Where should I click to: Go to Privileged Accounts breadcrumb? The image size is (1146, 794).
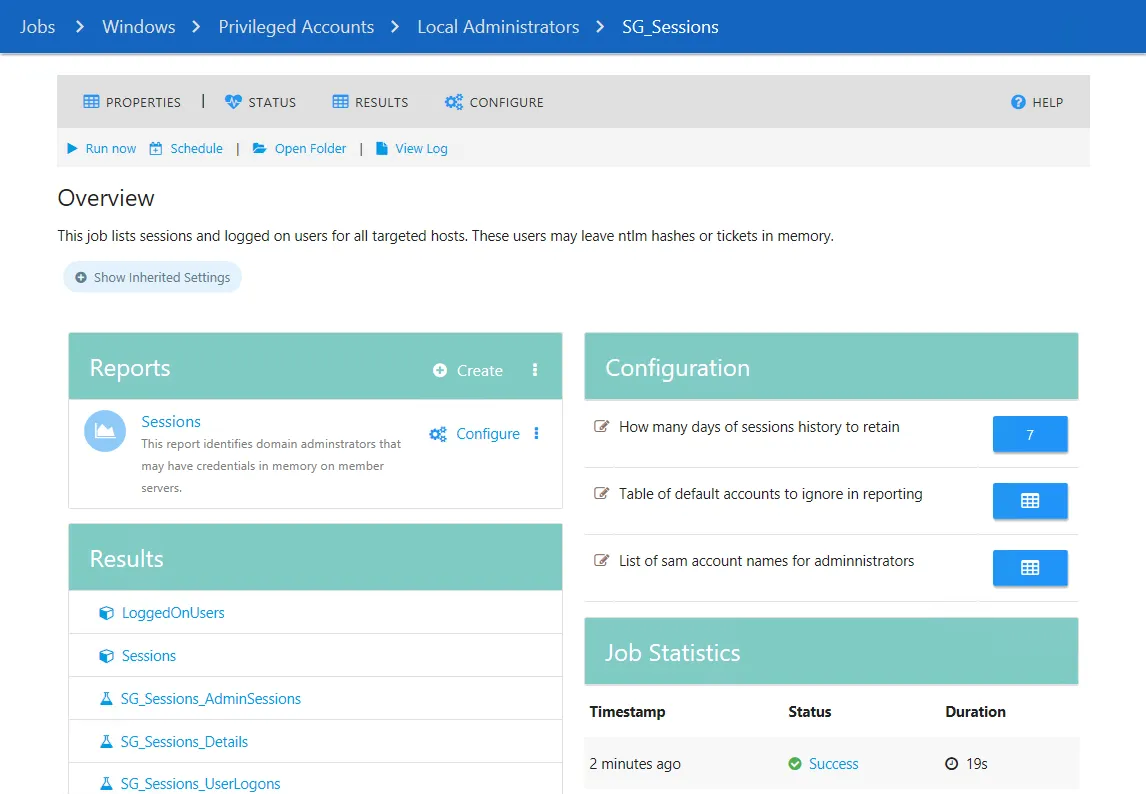(296, 27)
